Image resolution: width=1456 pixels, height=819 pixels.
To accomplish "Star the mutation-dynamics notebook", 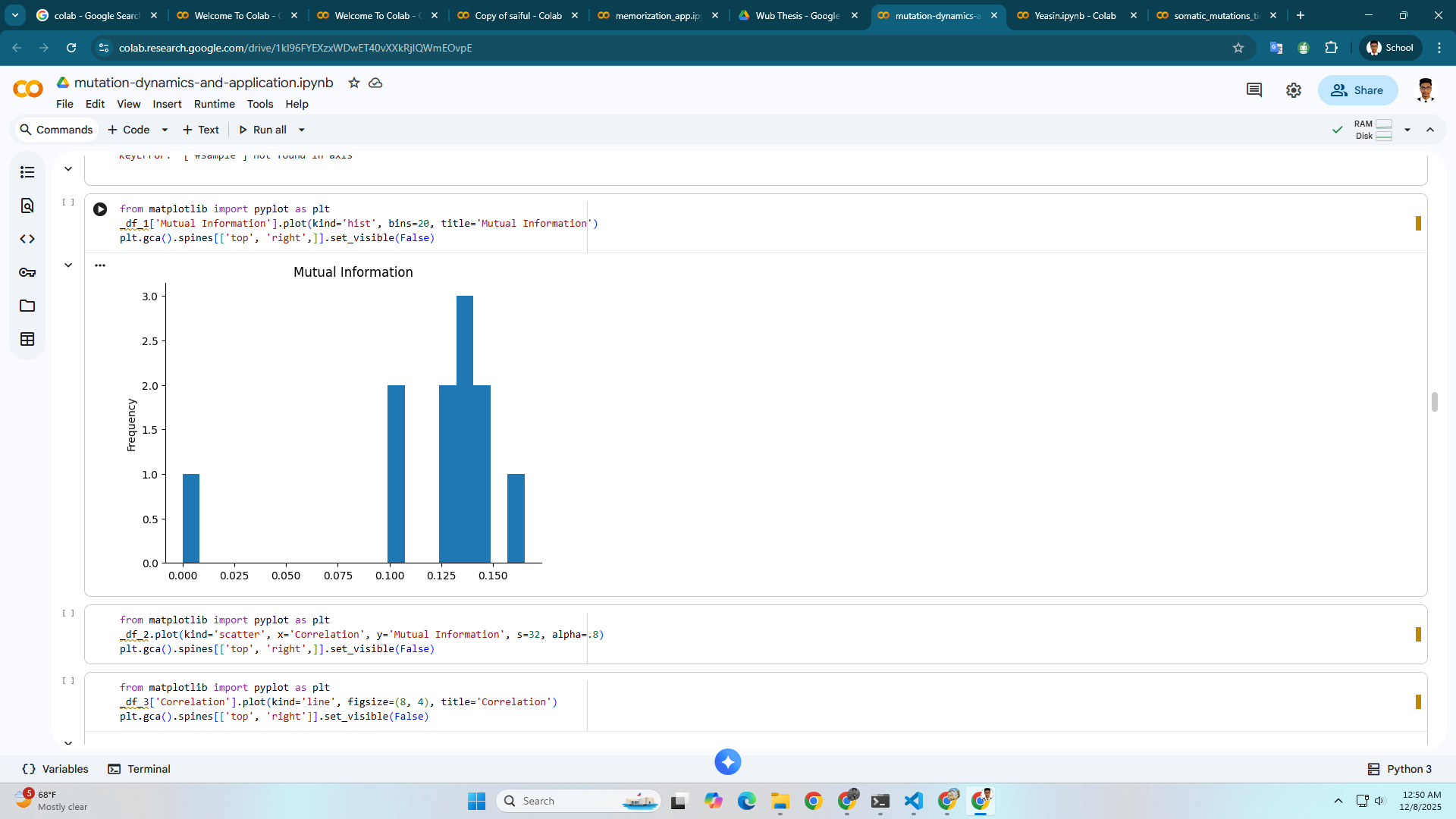I will point(353,83).
